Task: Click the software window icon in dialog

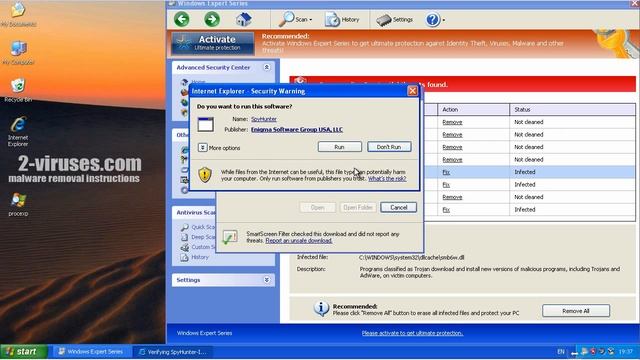Action: click(x=205, y=124)
